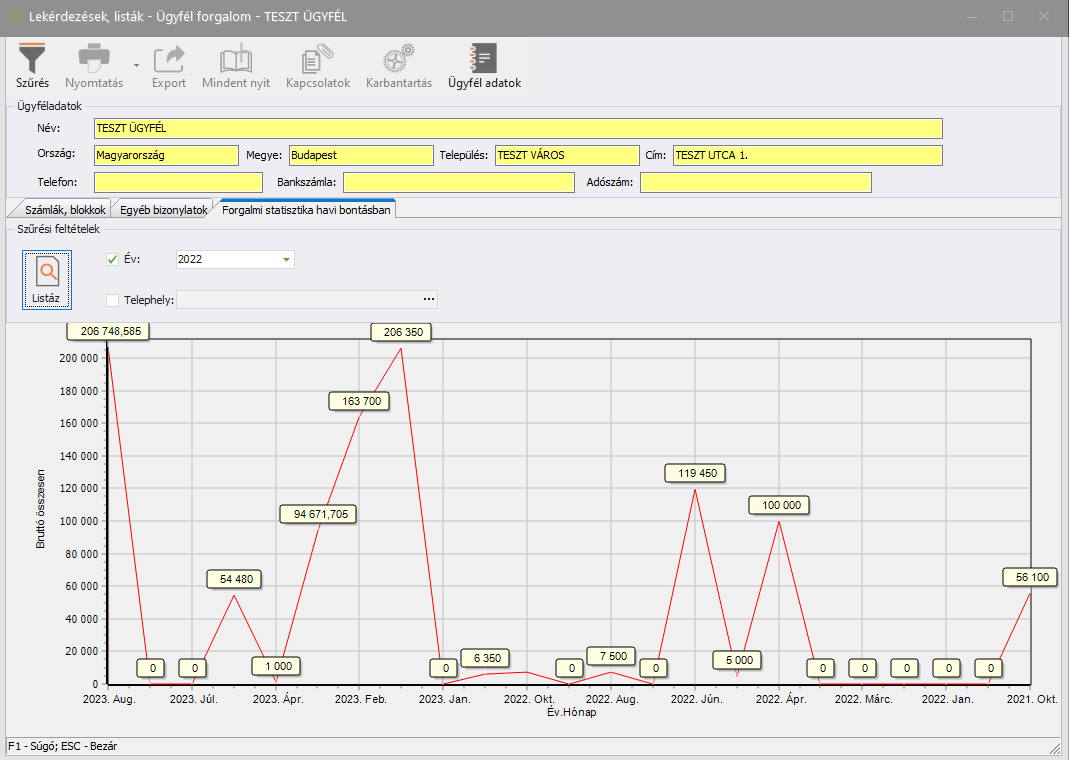This screenshot has height=760, width=1069.
Task: Click the Nyomtatás printer icon
Action: point(94,60)
